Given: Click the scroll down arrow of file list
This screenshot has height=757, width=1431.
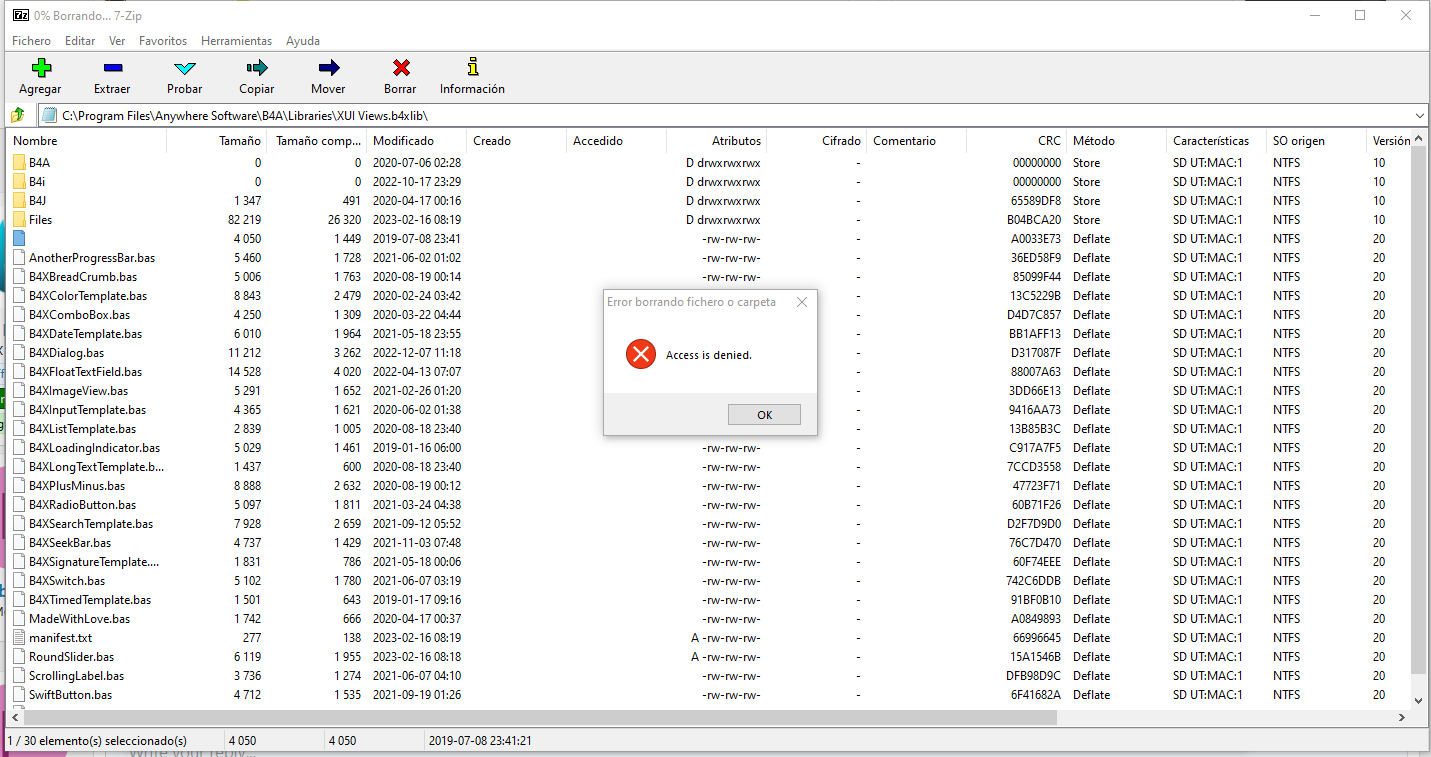Looking at the screenshot, I should pyautogui.click(x=1419, y=701).
